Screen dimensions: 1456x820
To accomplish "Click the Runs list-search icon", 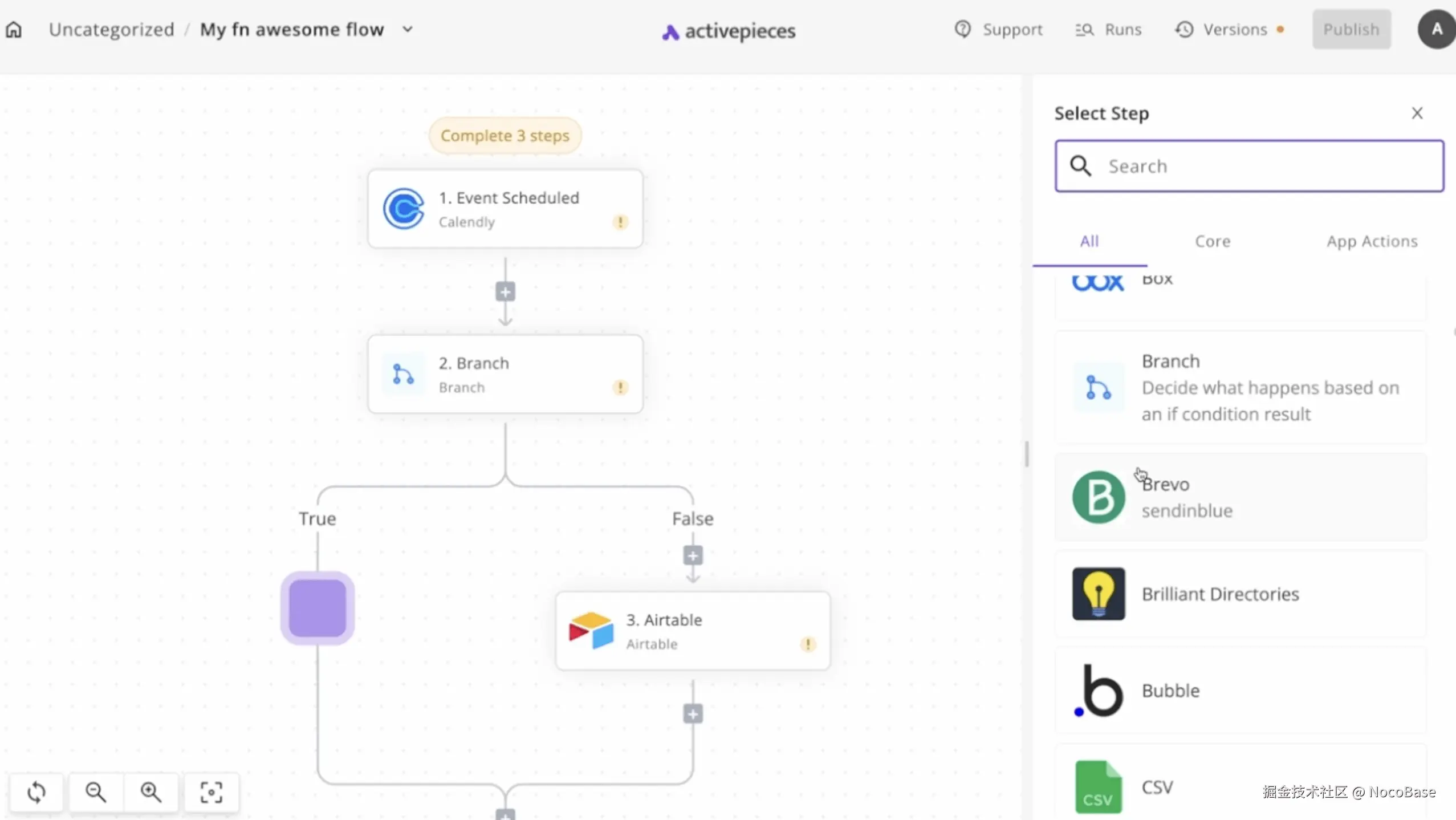I will pos(1084,30).
